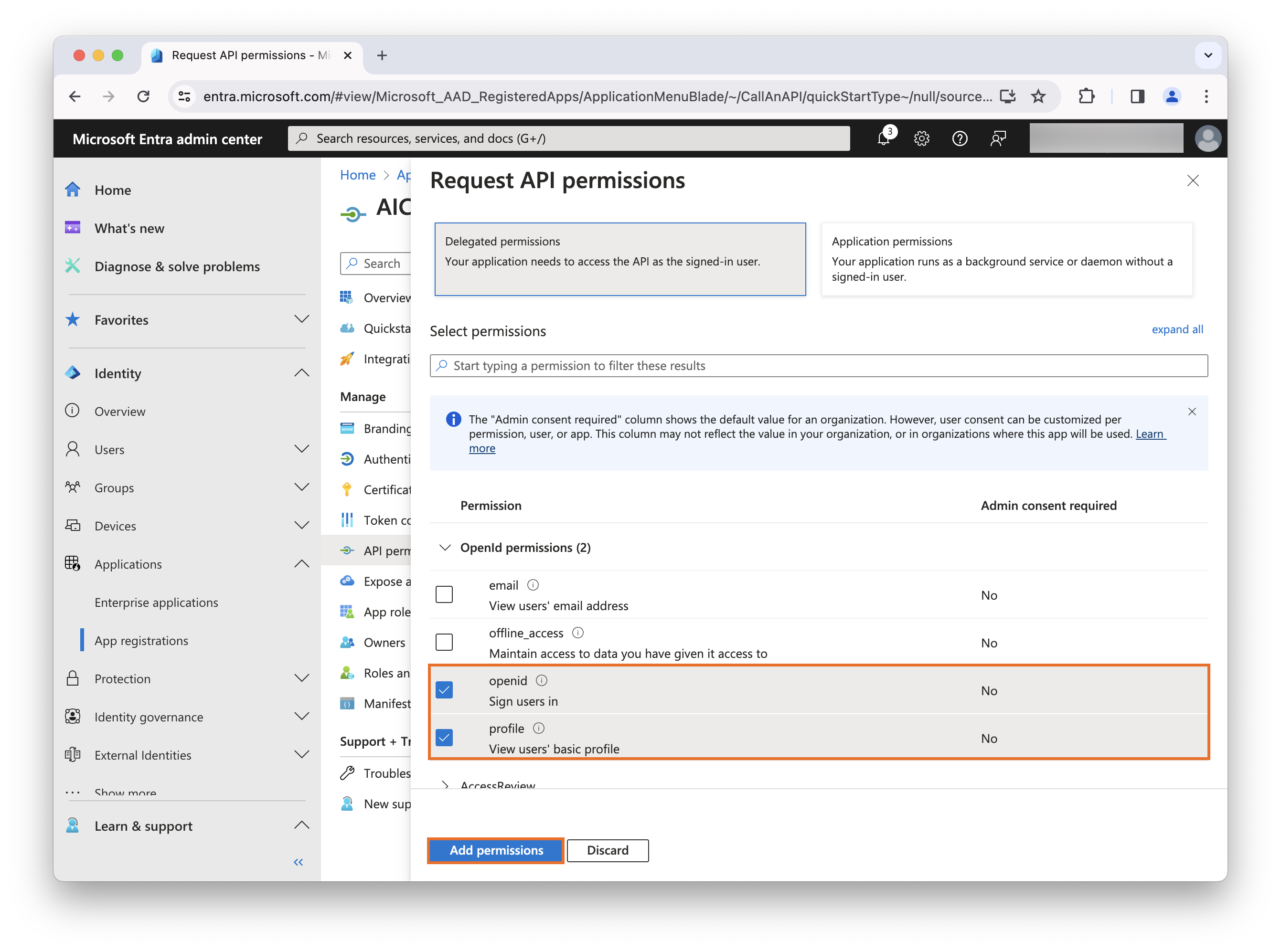Click the permission filter search field
This screenshot has height=952, width=1281.
click(749, 365)
